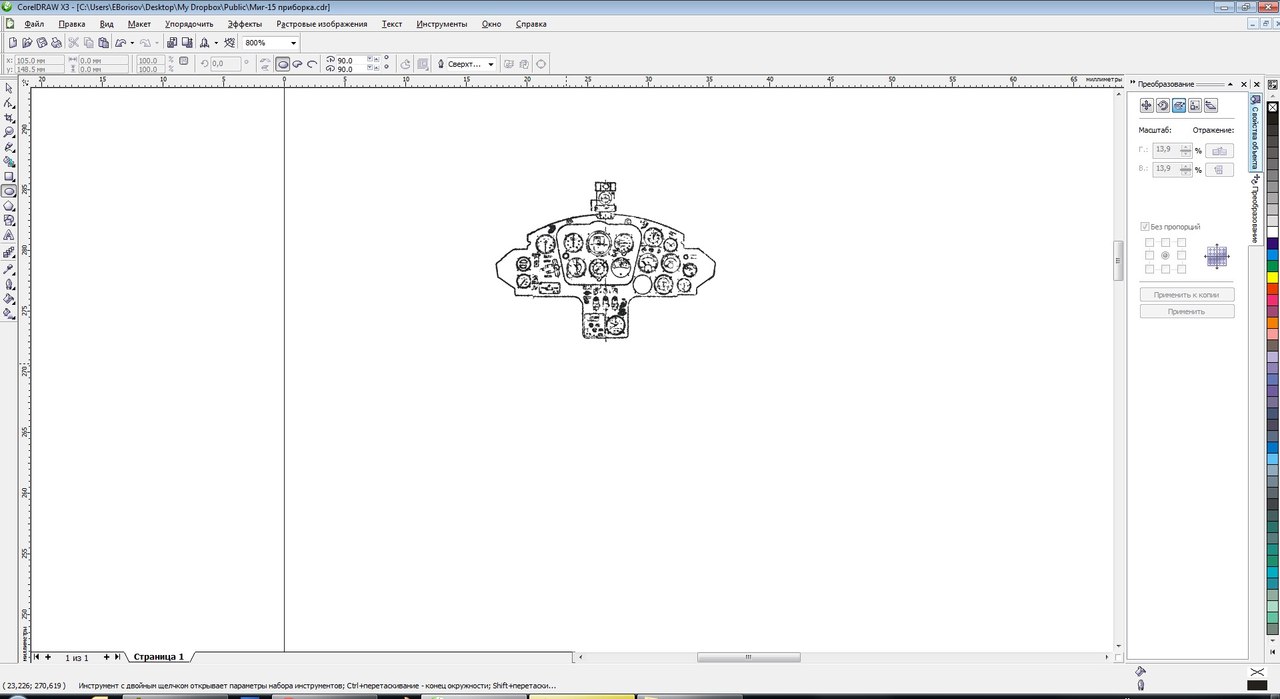1280x699 pixels.
Task: Select the Text tool
Action: [x=9, y=235]
